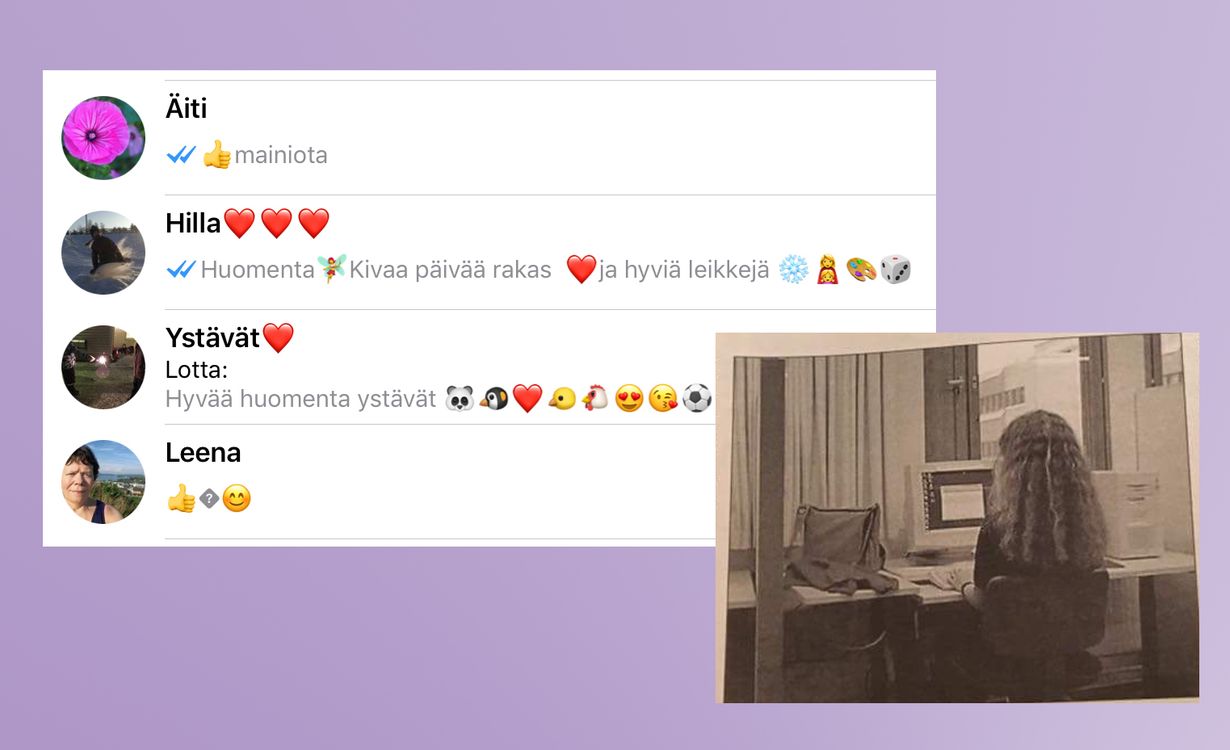Click the panda emoji in Ystävät message

pos(460,399)
